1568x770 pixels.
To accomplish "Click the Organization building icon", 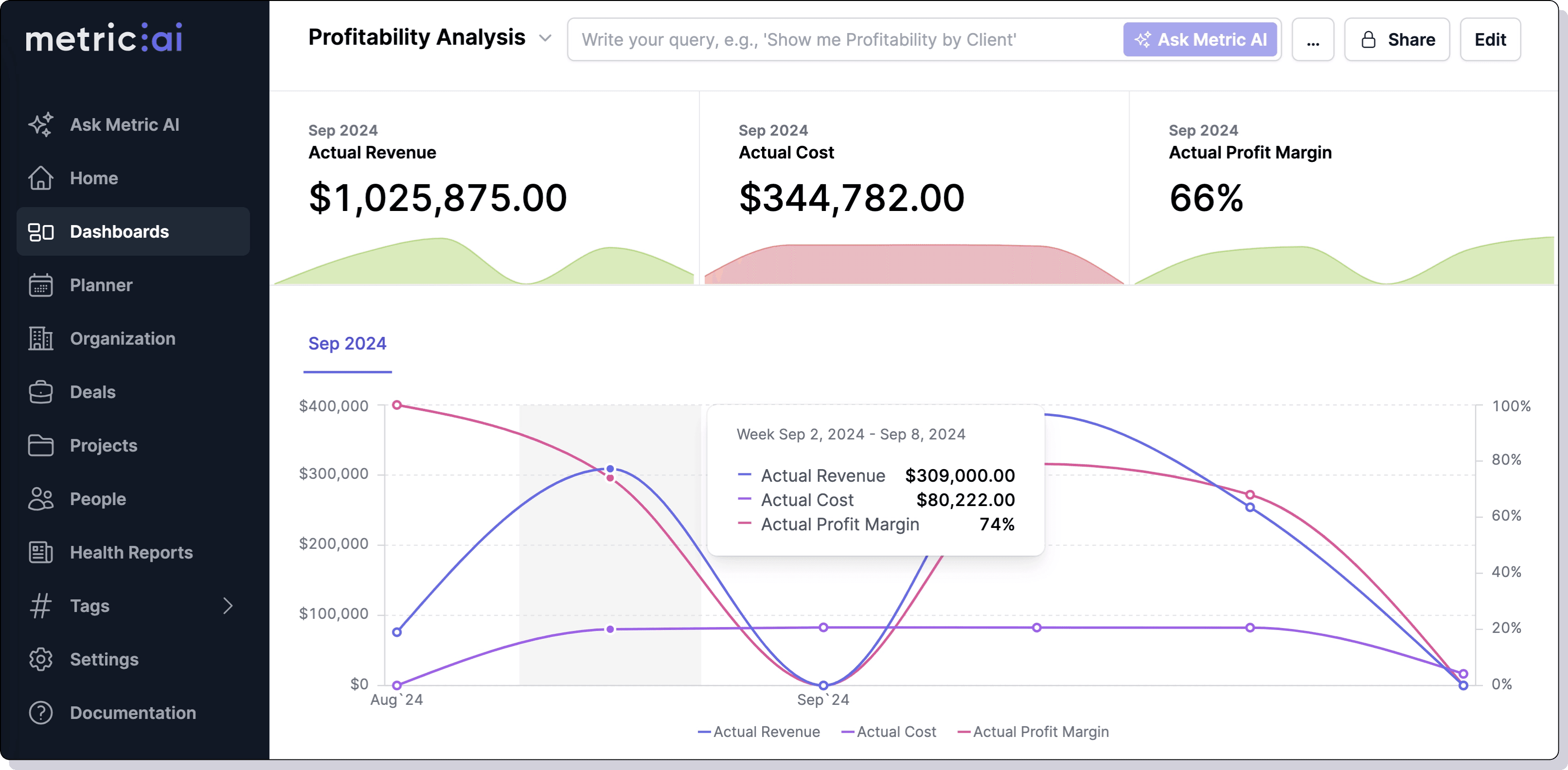I will (x=41, y=338).
